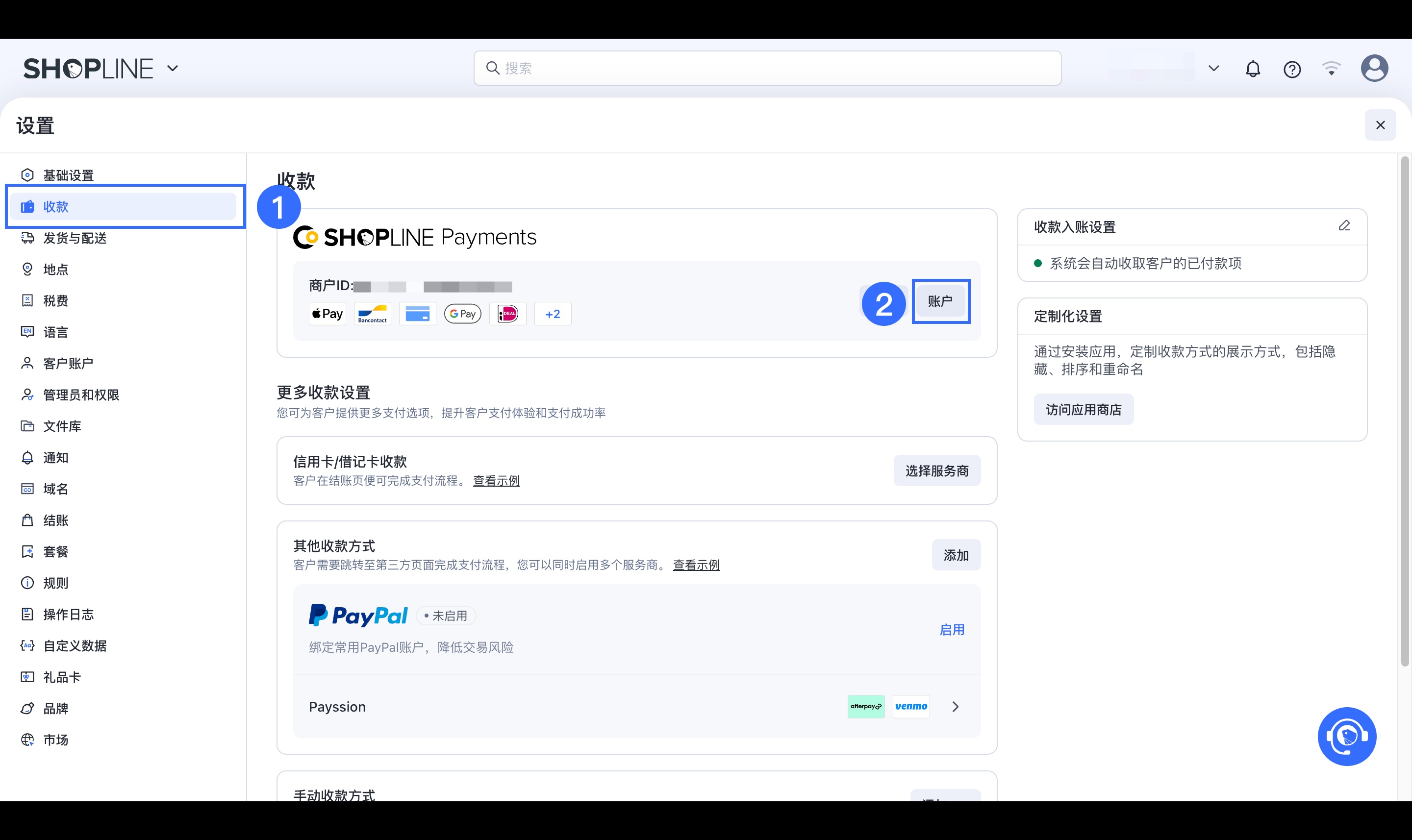Screen dimensions: 1412x840
Task: Click the Bancontact payment icon
Action: pyautogui.click(x=373, y=314)
